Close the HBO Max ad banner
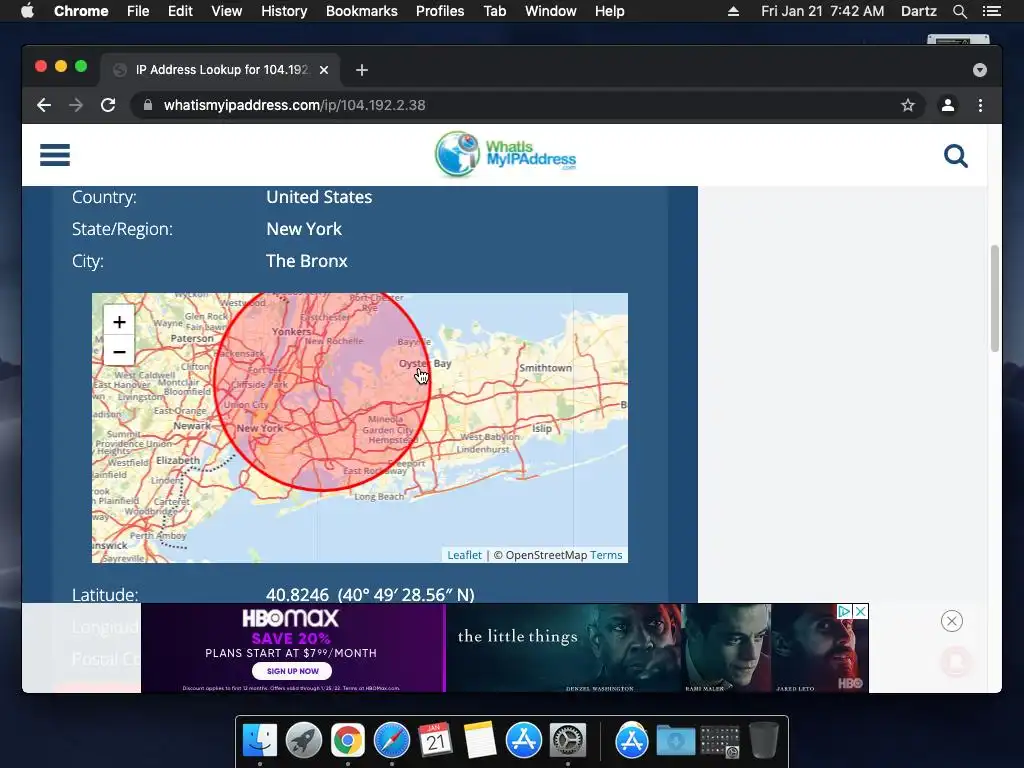The height and width of the screenshot is (768, 1024). pos(861,611)
